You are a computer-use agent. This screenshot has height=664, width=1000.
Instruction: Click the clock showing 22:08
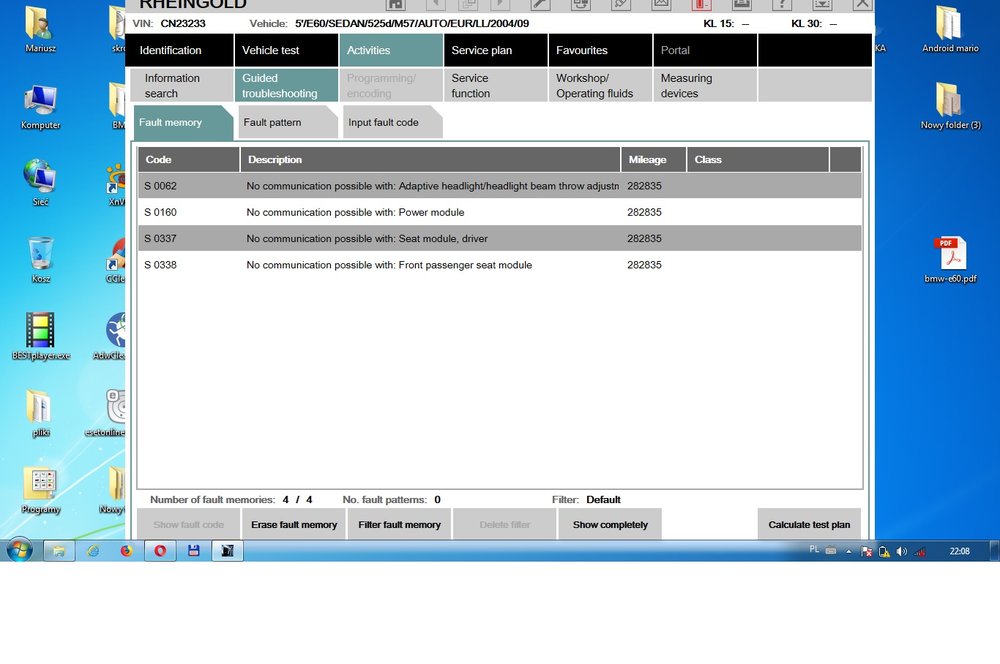pos(960,550)
